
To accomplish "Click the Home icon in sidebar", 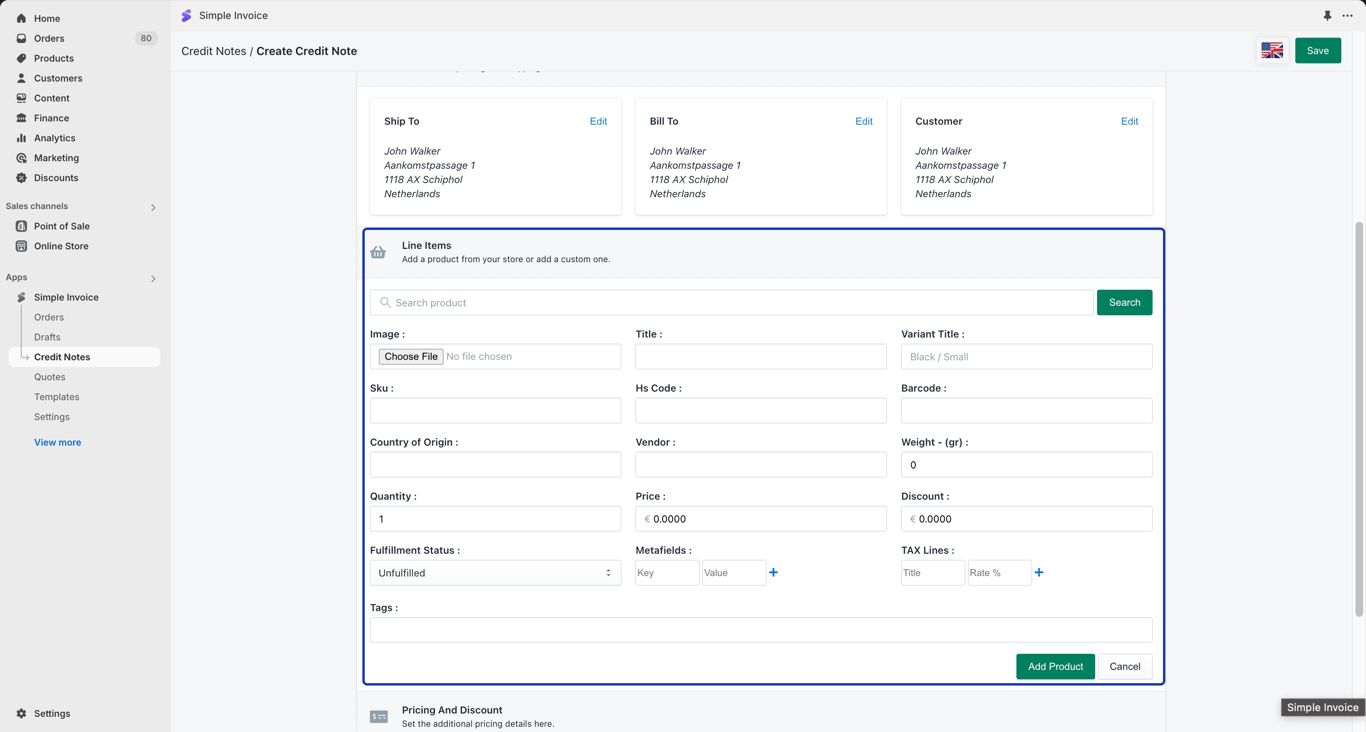I will pos(21,18).
